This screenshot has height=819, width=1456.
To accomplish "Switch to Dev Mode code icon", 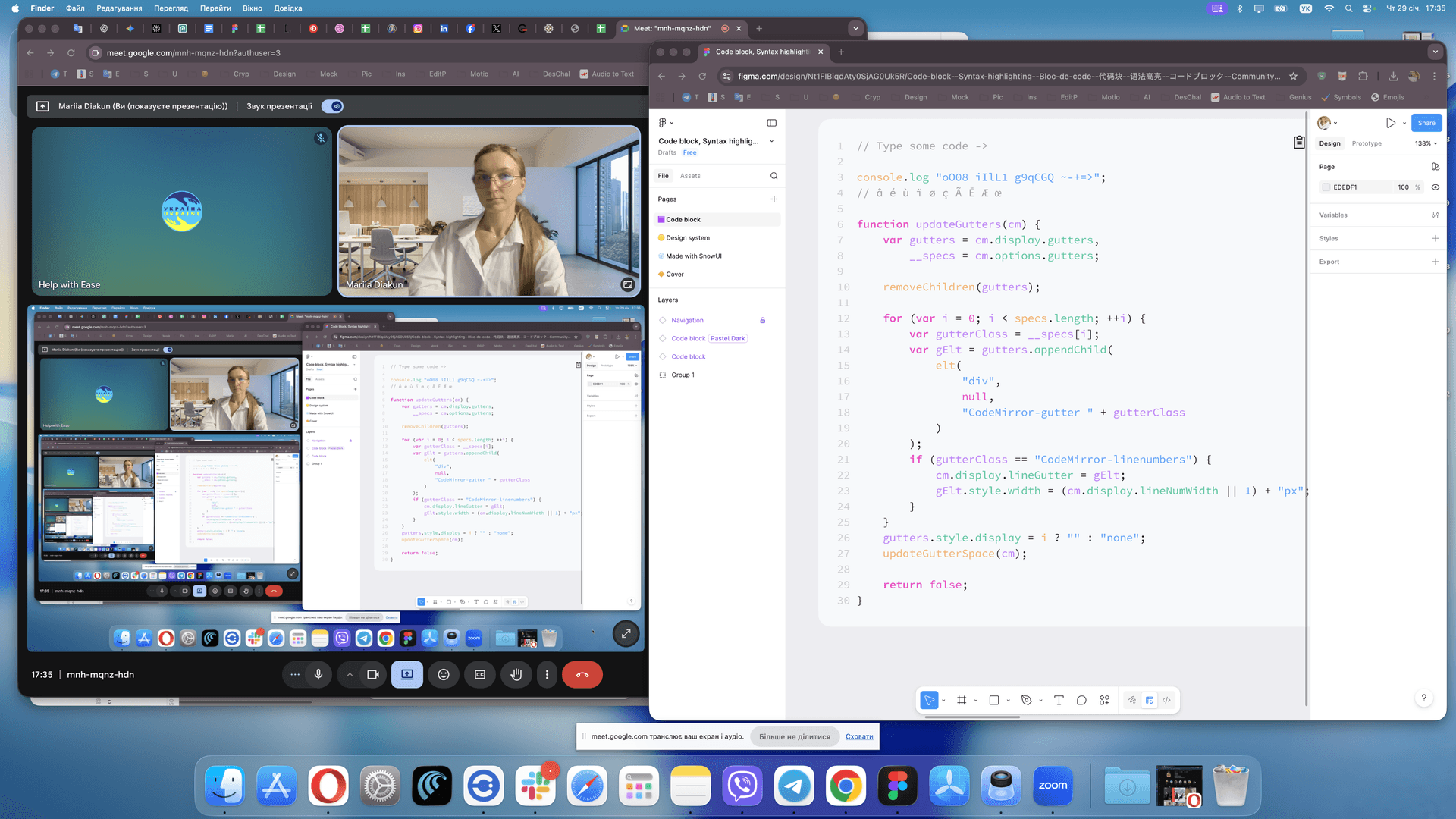I will click(x=1166, y=700).
